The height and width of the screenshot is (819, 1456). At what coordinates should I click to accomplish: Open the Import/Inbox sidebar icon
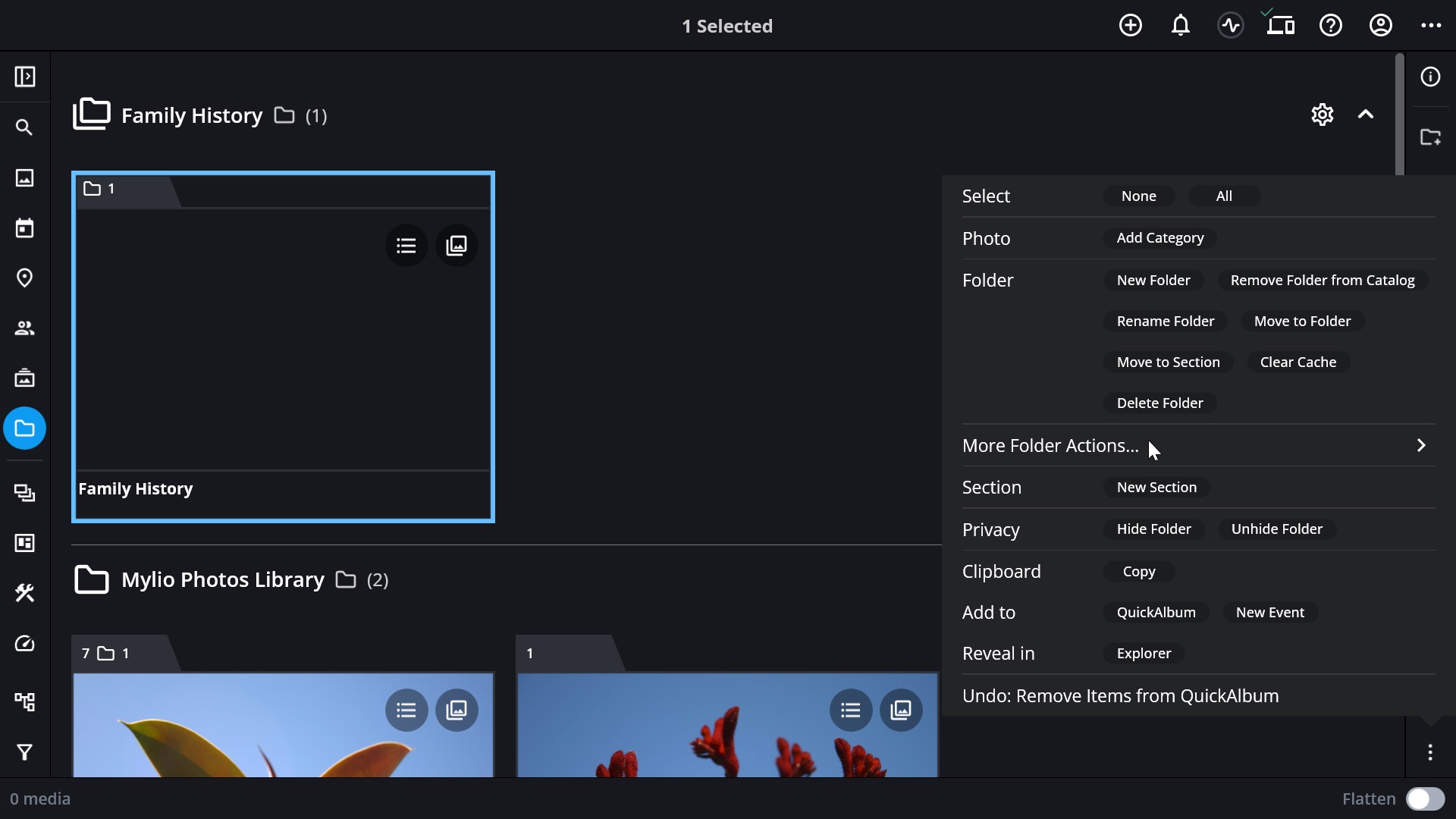click(25, 378)
